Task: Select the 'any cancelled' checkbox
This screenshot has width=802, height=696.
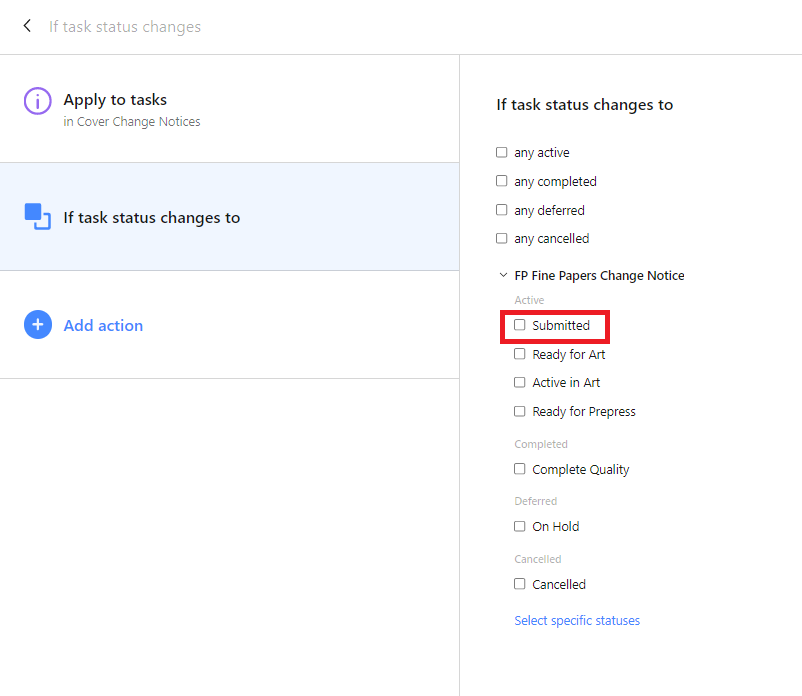Action: [x=502, y=239]
